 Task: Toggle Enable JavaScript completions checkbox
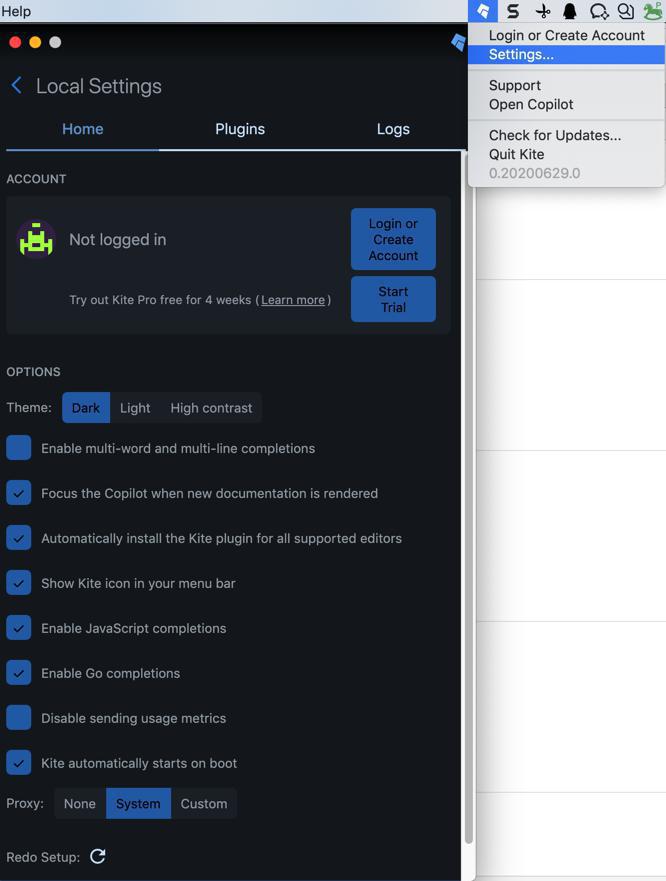tap(19, 628)
